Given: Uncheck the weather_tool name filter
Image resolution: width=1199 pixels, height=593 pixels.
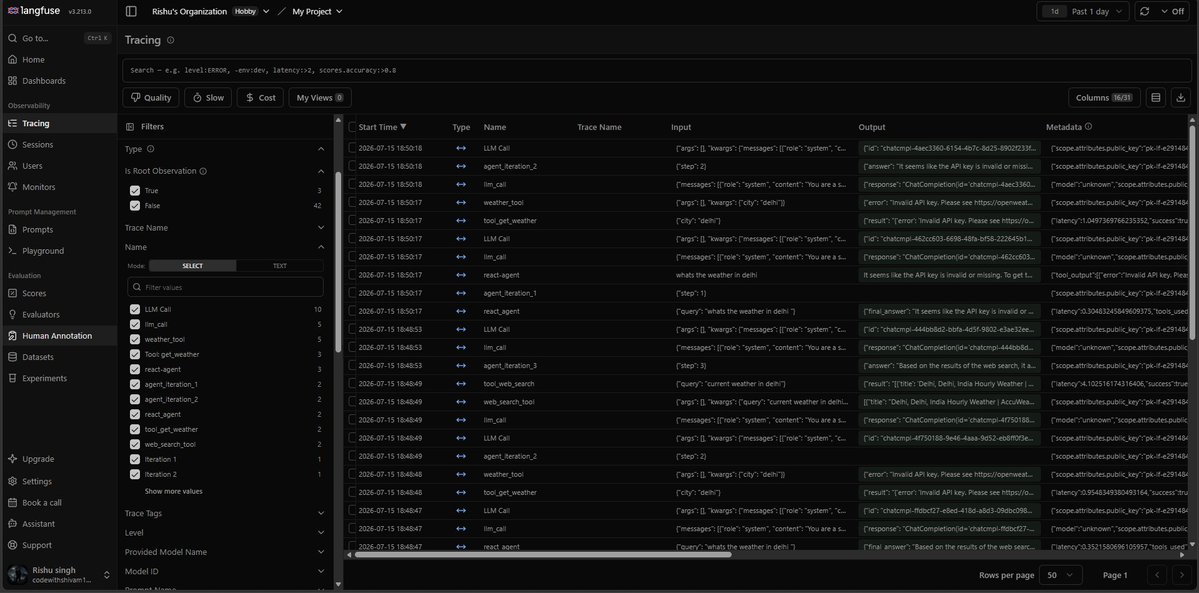Looking at the screenshot, I should tap(135, 340).
